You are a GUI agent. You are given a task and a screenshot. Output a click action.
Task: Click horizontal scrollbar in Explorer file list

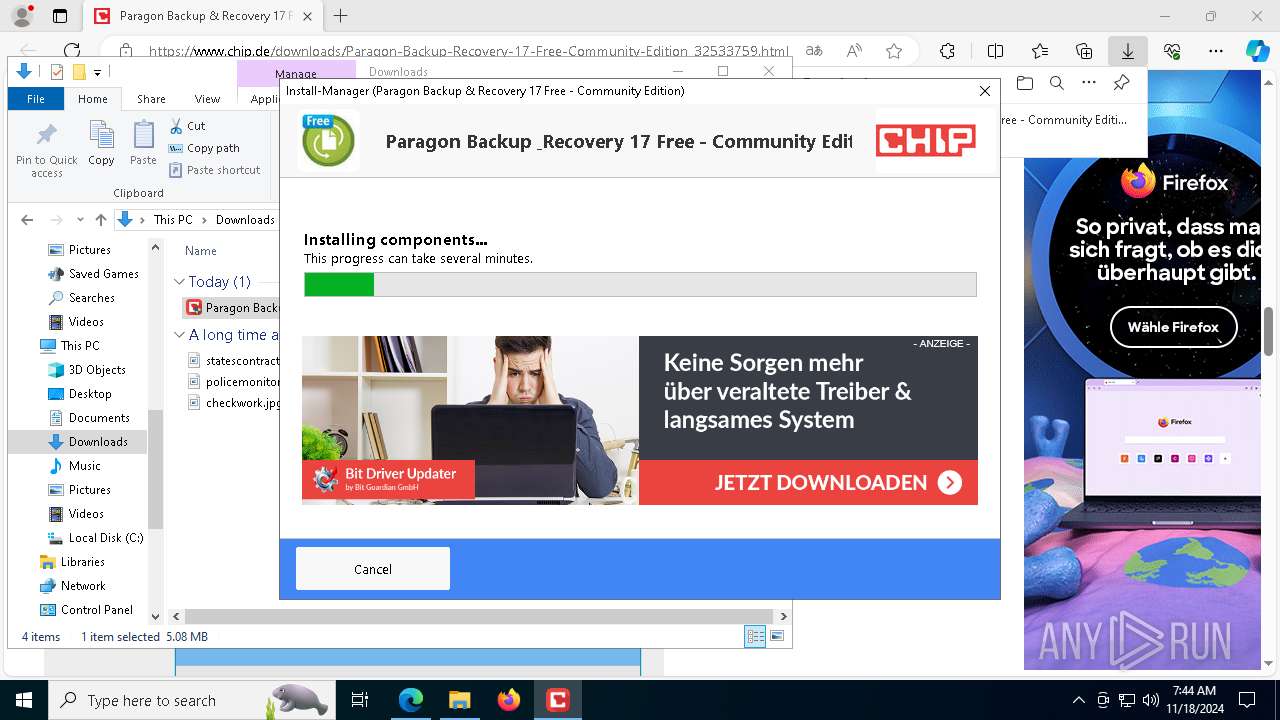[478, 616]
